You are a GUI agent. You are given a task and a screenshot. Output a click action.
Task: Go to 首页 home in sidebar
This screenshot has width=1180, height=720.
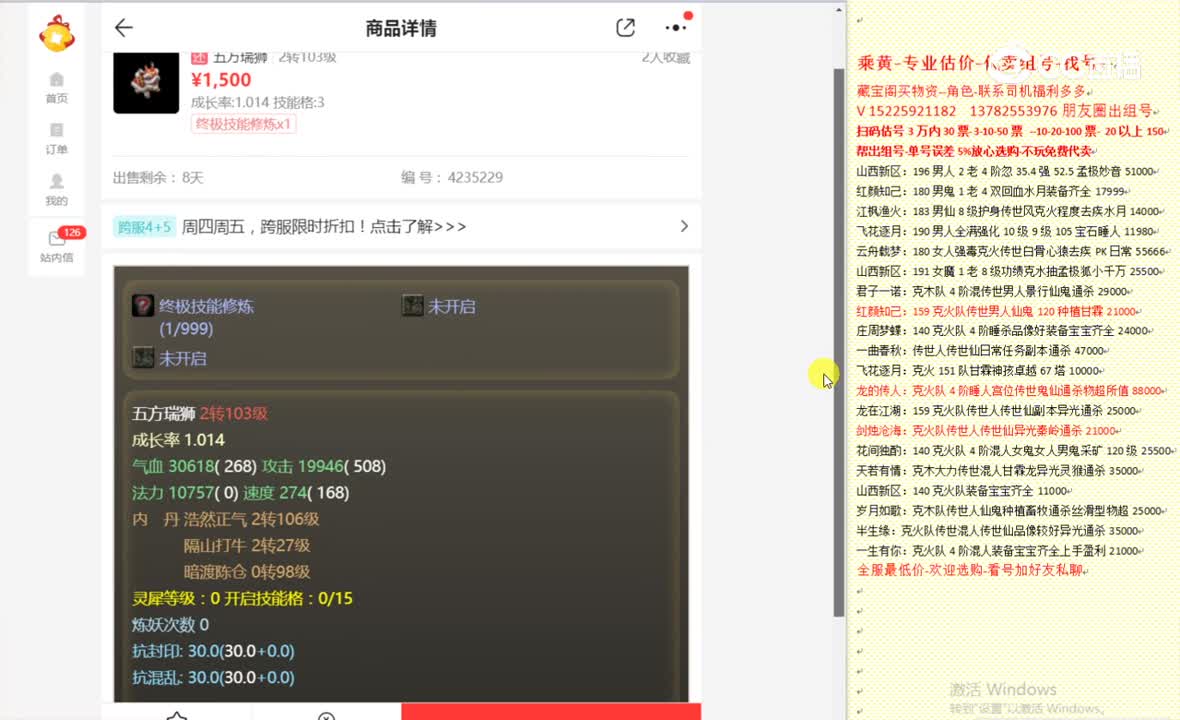click(56, 88)
